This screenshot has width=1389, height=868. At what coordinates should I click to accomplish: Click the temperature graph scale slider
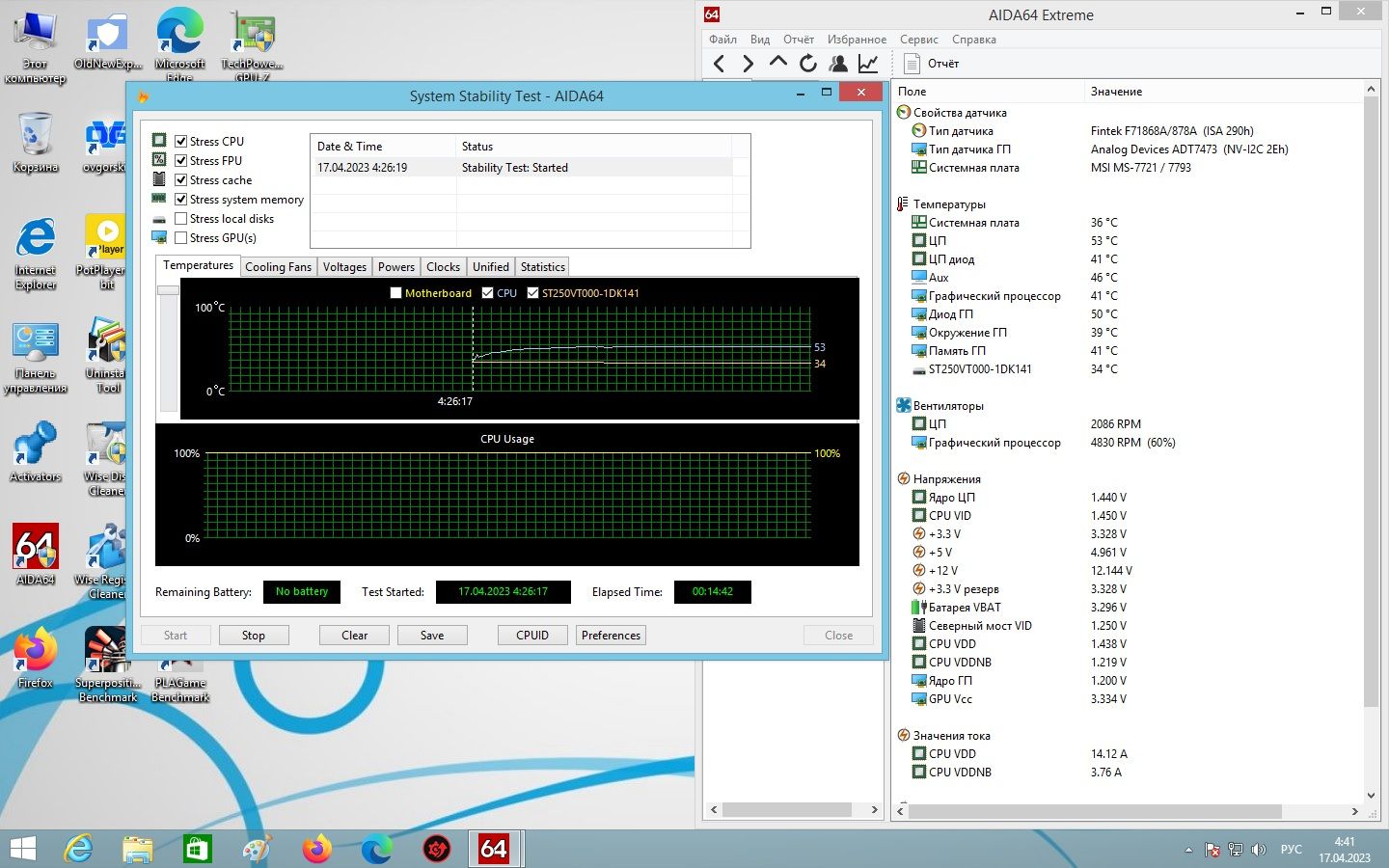168,290
